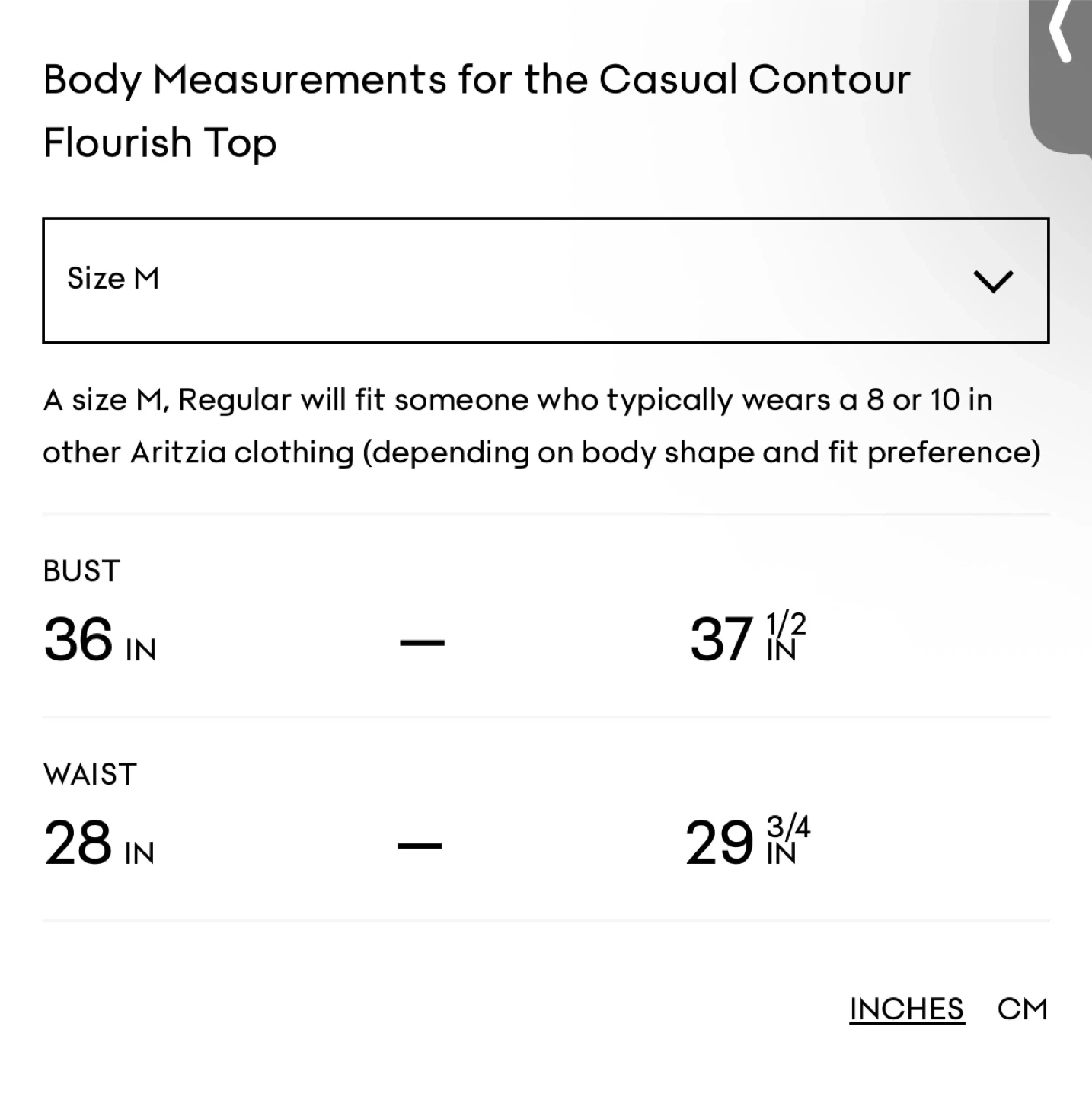Click the 29 3/4 IN waist maximum
This screenshot has height=1097, width=1092.
point(748,841)
